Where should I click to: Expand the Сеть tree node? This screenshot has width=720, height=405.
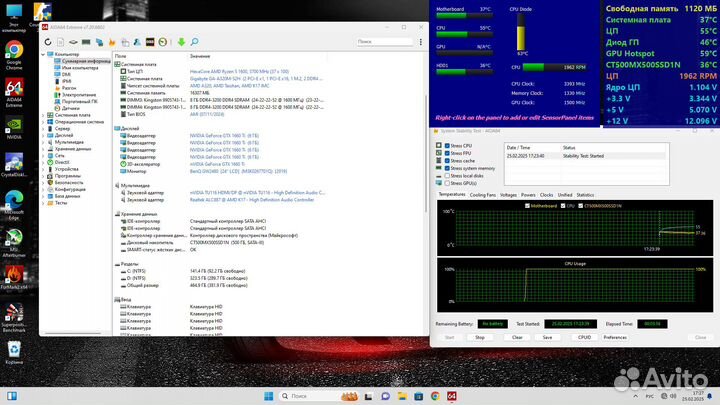pyautogui.click(x=43, y=156)
